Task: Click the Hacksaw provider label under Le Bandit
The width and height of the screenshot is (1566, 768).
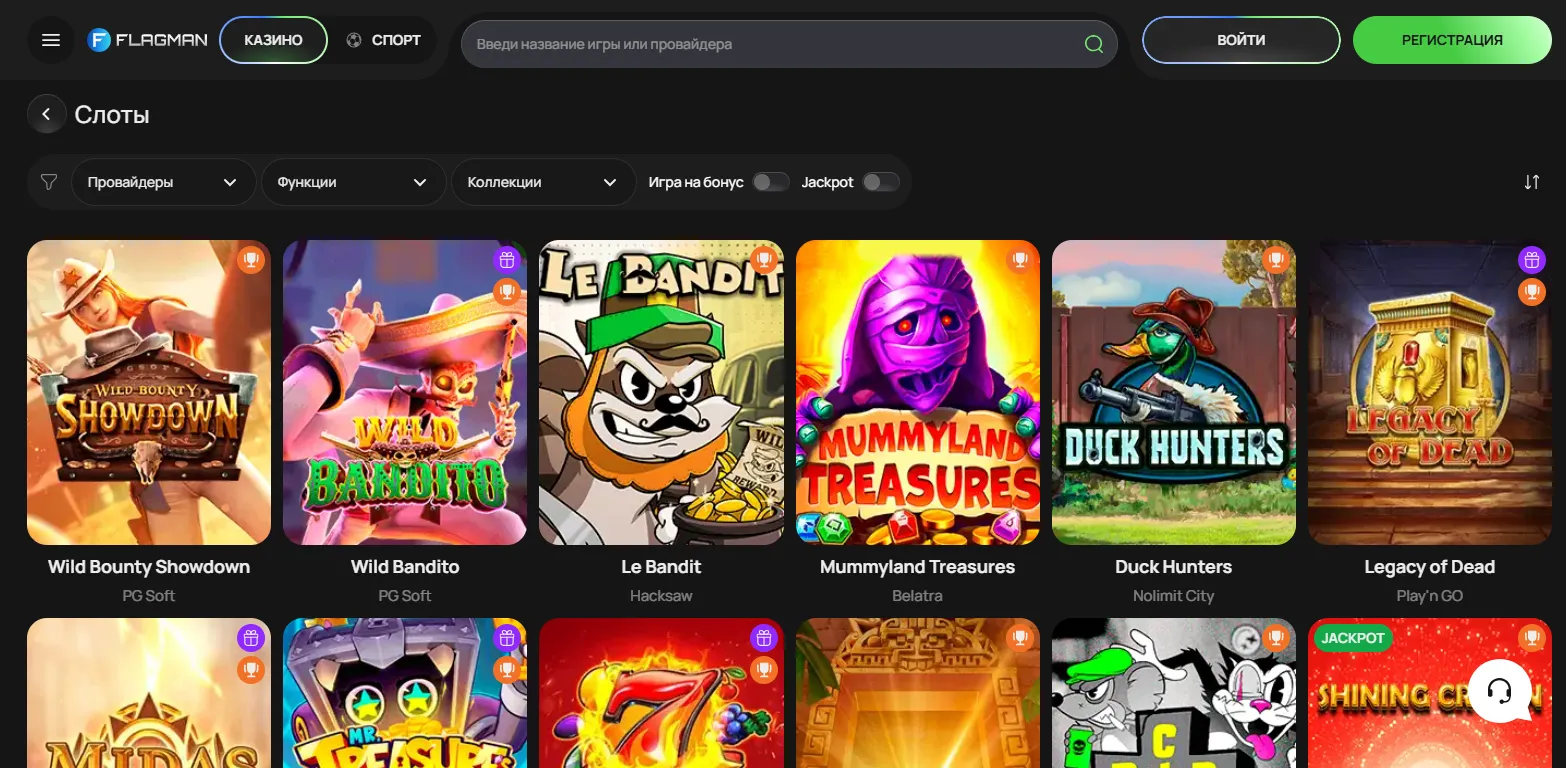Action: tap(661, 596)
